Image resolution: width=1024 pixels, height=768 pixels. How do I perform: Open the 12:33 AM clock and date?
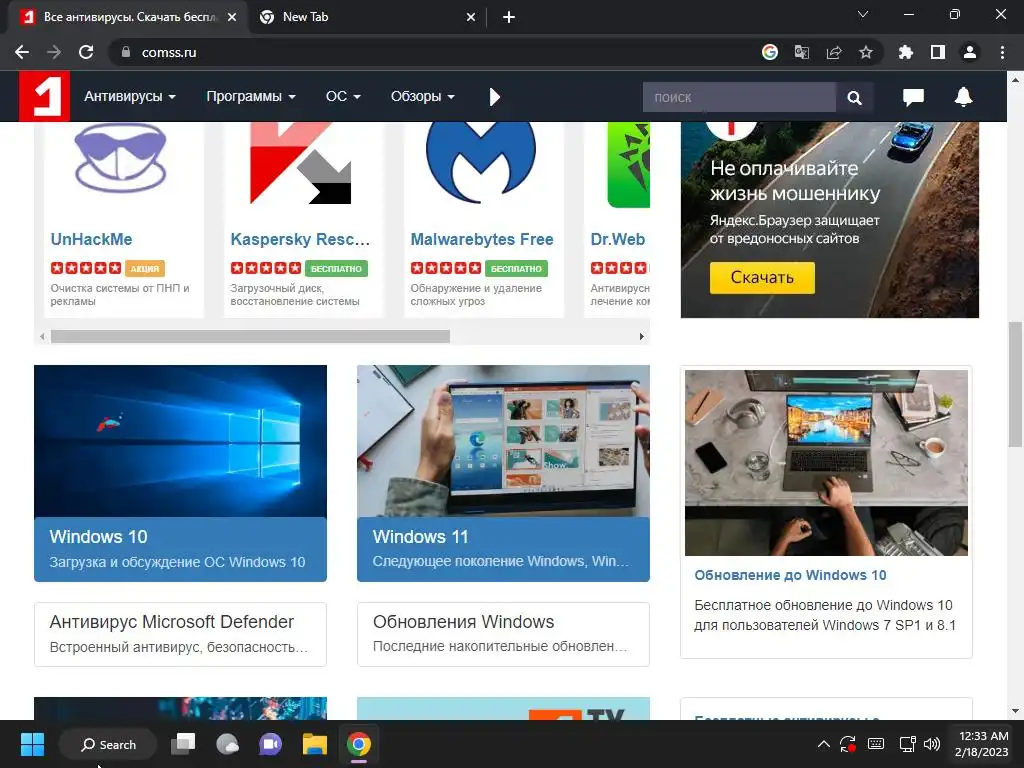(981, 744)
